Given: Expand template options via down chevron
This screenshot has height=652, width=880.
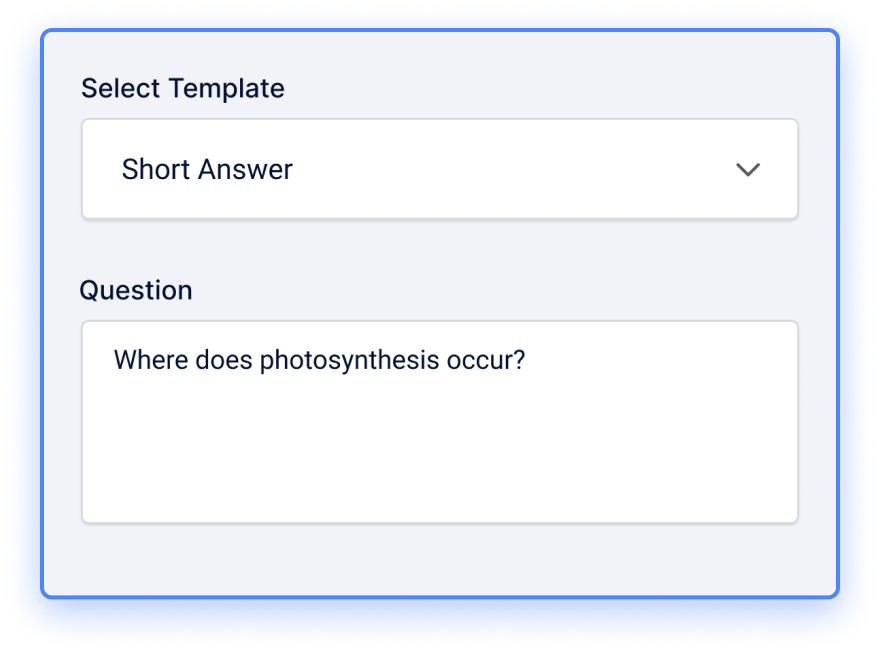Looking at the screenshot, I should 748,169.
